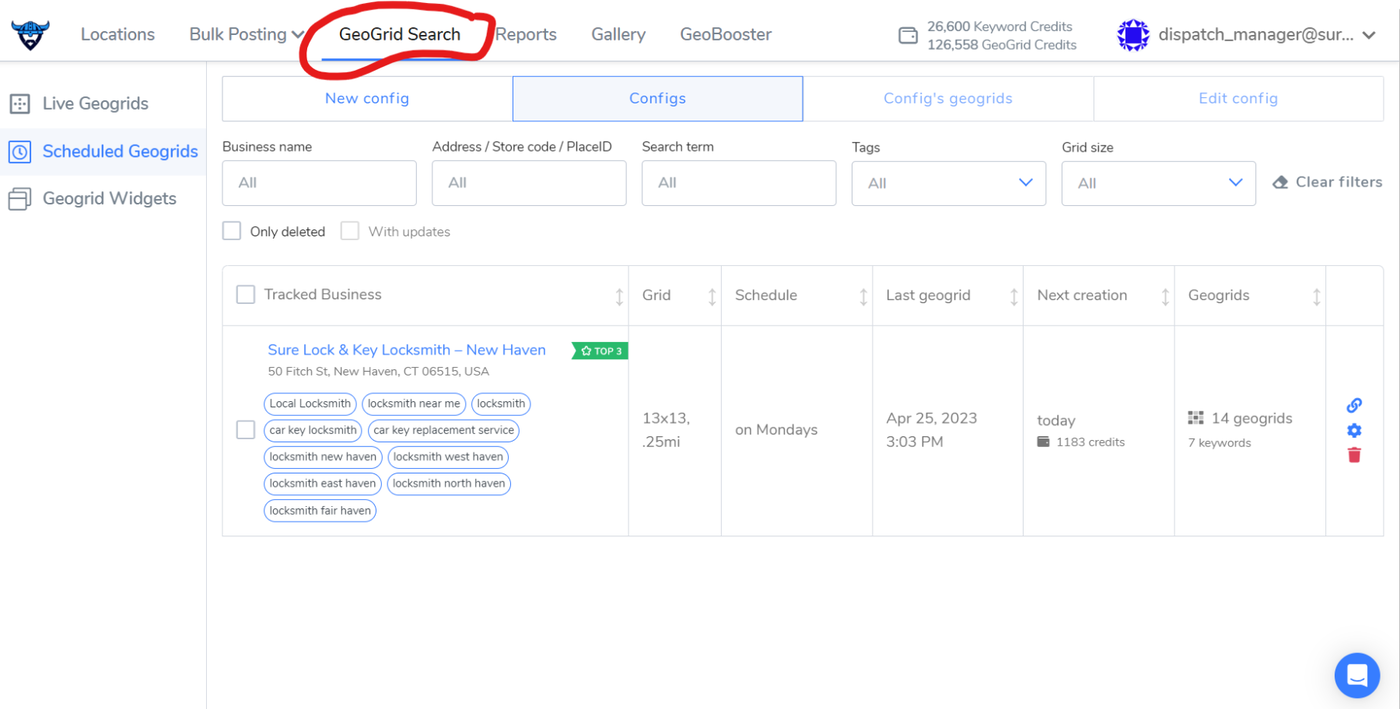Toggle the Only deleted checkbox
1400x709 pixels.
click(232, 231)
